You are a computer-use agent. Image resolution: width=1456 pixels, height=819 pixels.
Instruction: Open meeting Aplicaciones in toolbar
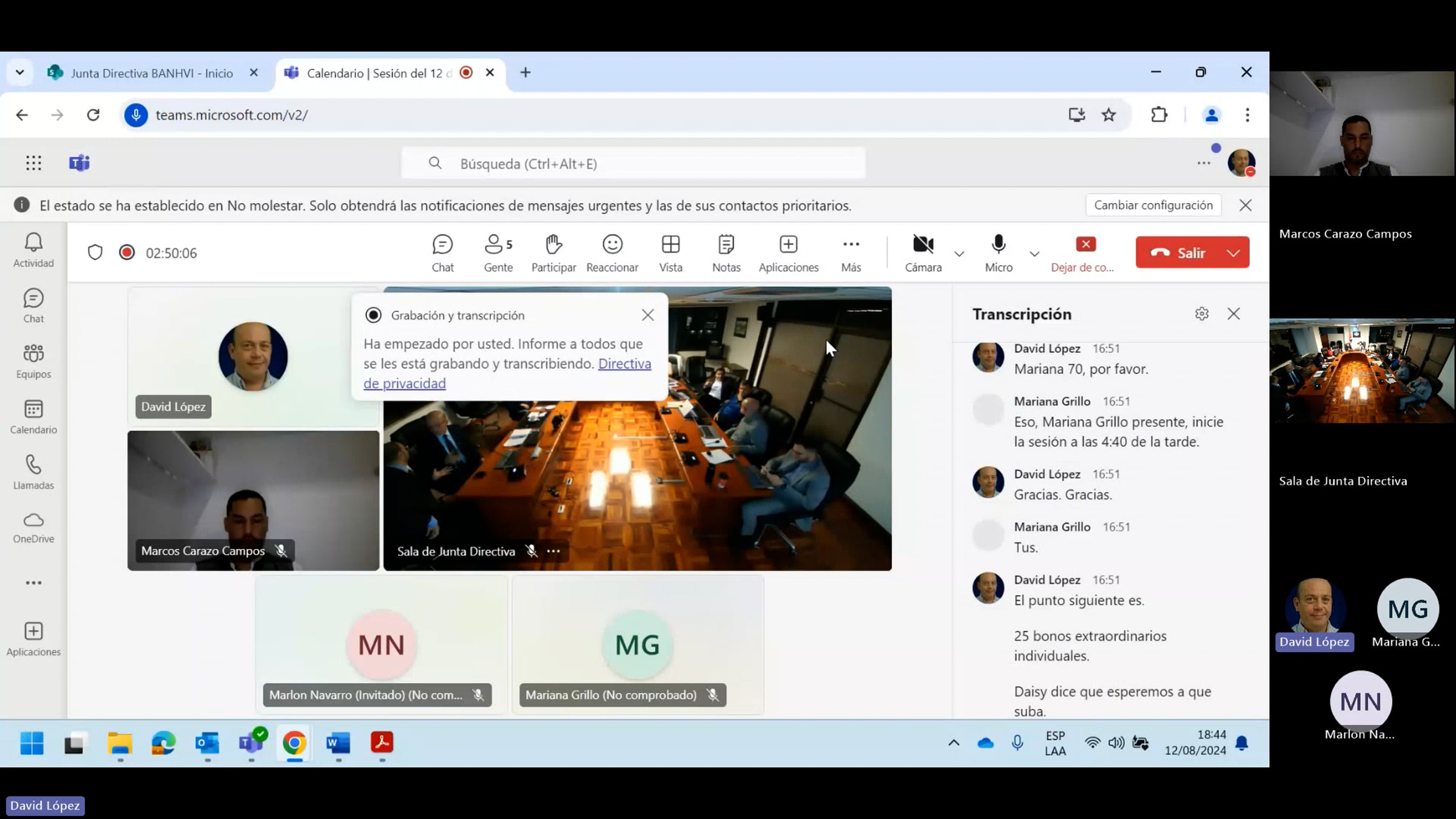pos(788,253)
